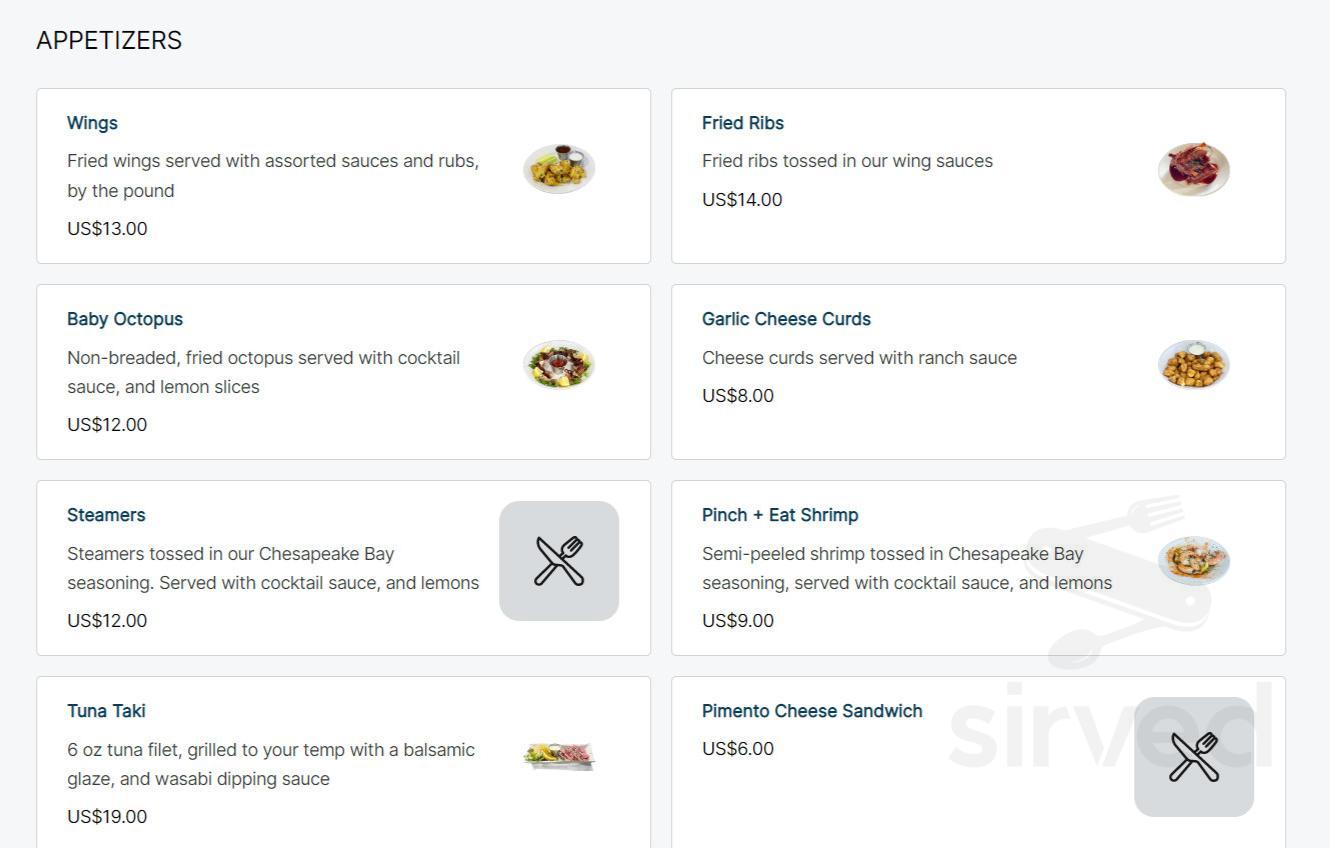Click the Appetizers section heading
Screen dimensions: 1330x848
(x=109, y=41)
